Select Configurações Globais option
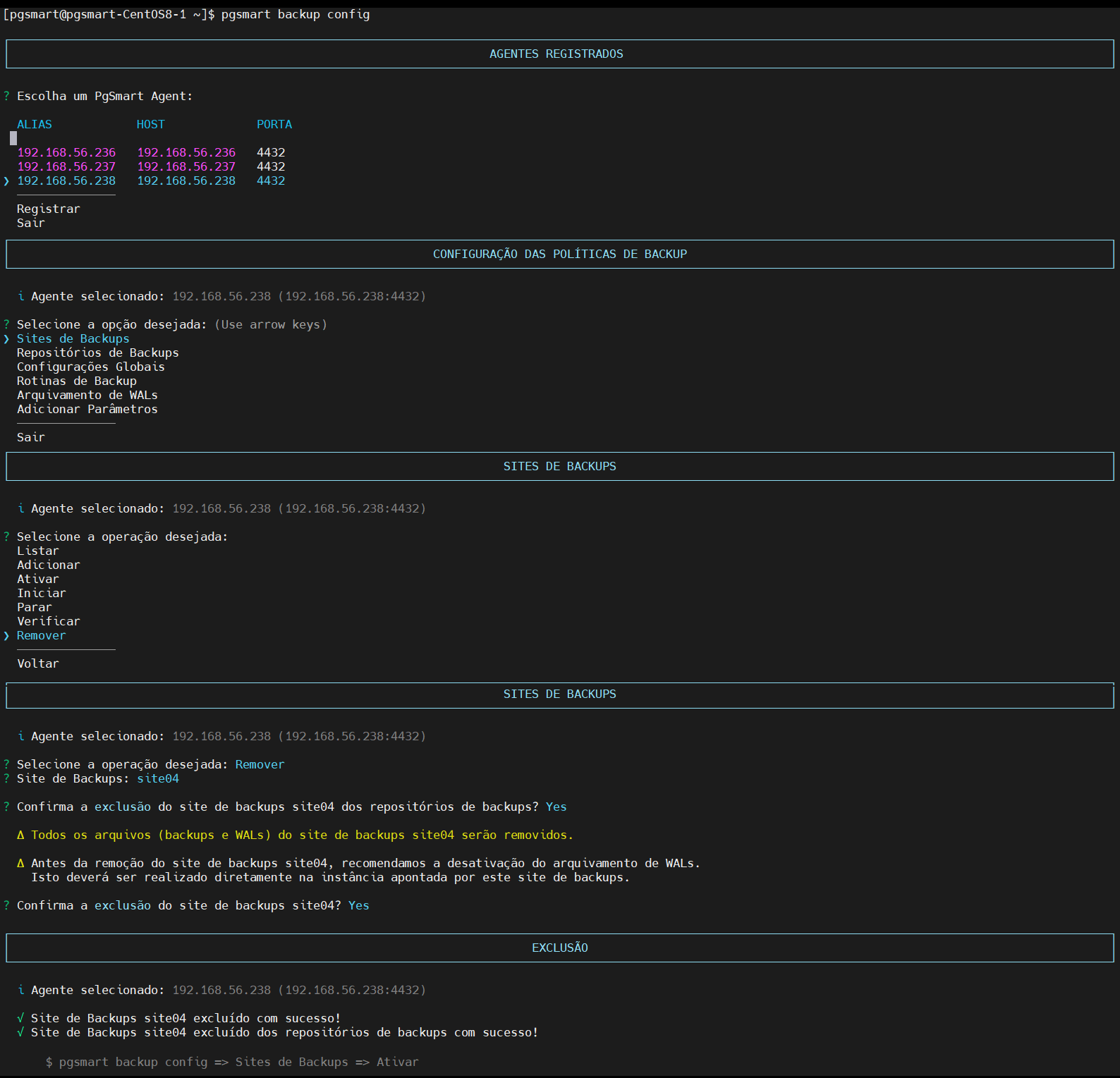The height and width of the screenshot is (1078, 1120). pos(91,367)
